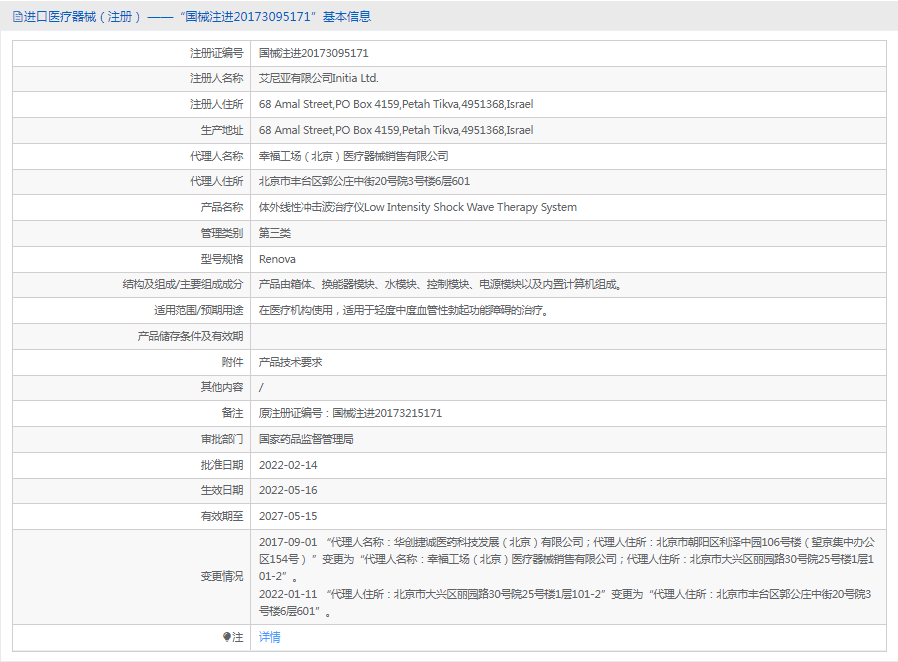Select agent address 北京市丰台区郭公庄中街20号院3号楼6层601
This screenshot has width=898, height=662.
pyautogui.click(x=364, y=182)
